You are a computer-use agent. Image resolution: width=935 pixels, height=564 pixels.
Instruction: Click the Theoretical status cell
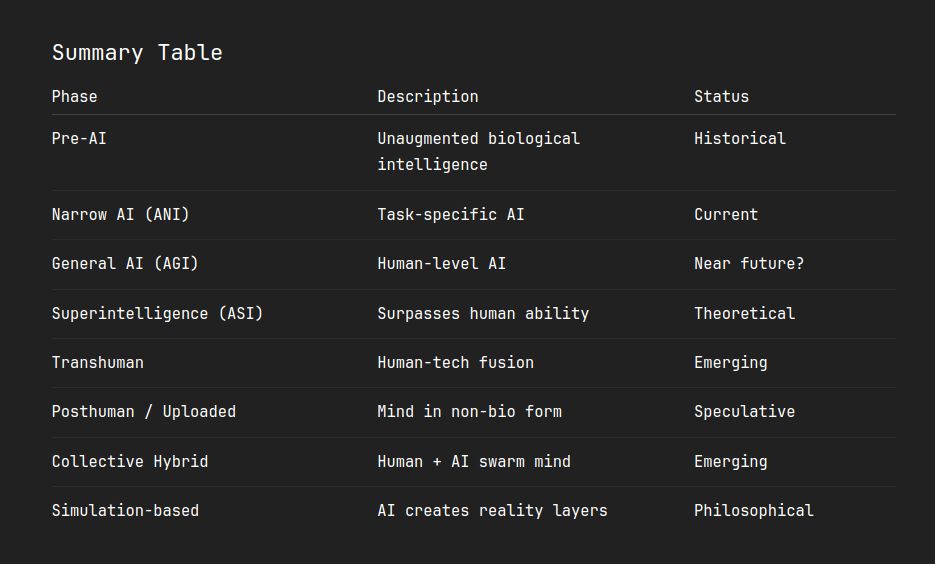744,314
